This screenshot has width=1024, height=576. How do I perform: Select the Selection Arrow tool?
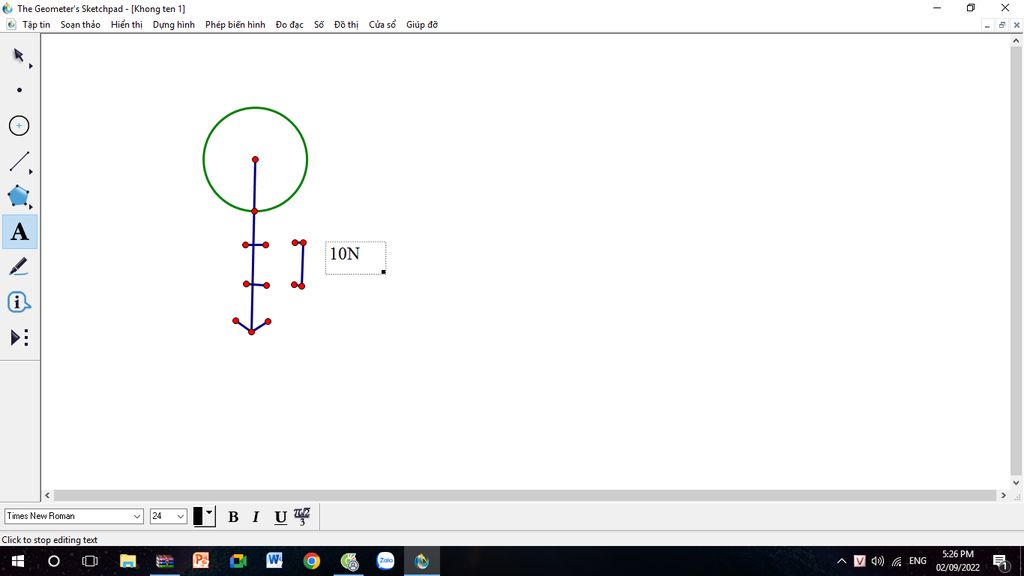[18, 55]
